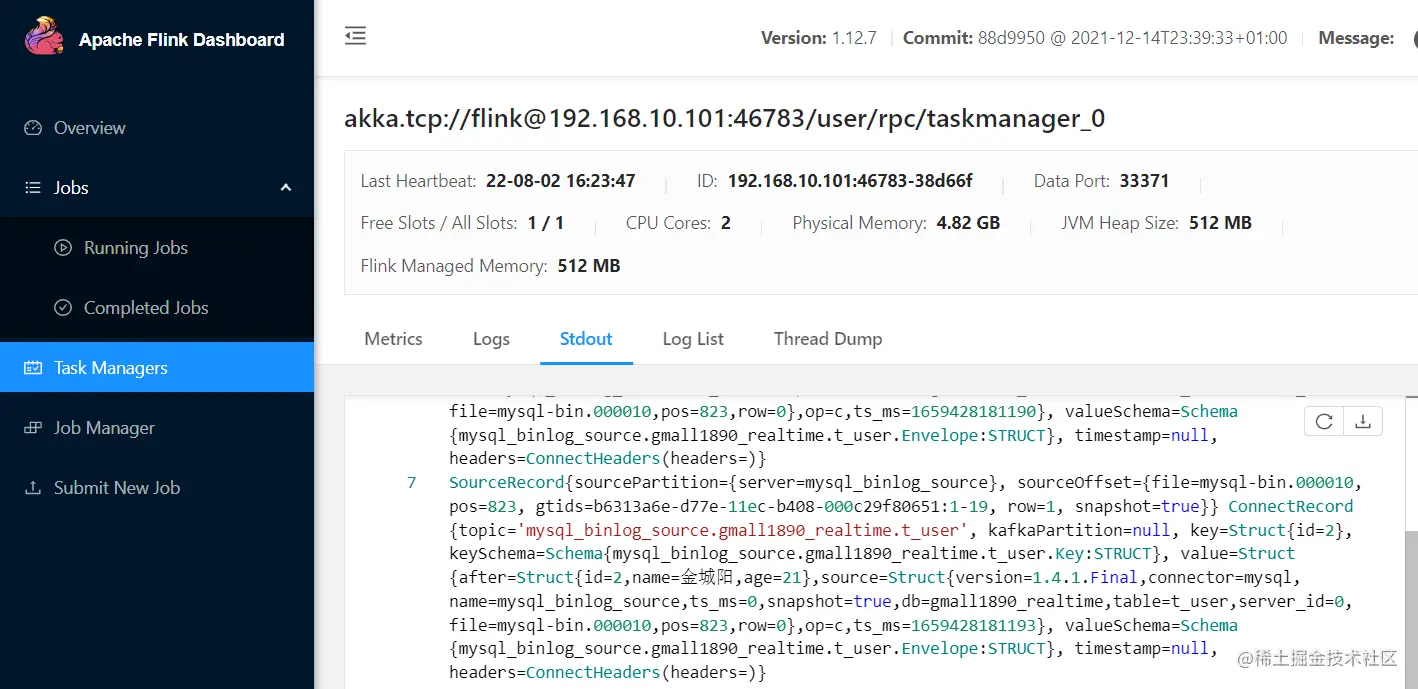Image resolution: width=1418 pixels, height=689 pixels.
Task: Select Task Managers in the sidebar
Action: click(157, 368)
